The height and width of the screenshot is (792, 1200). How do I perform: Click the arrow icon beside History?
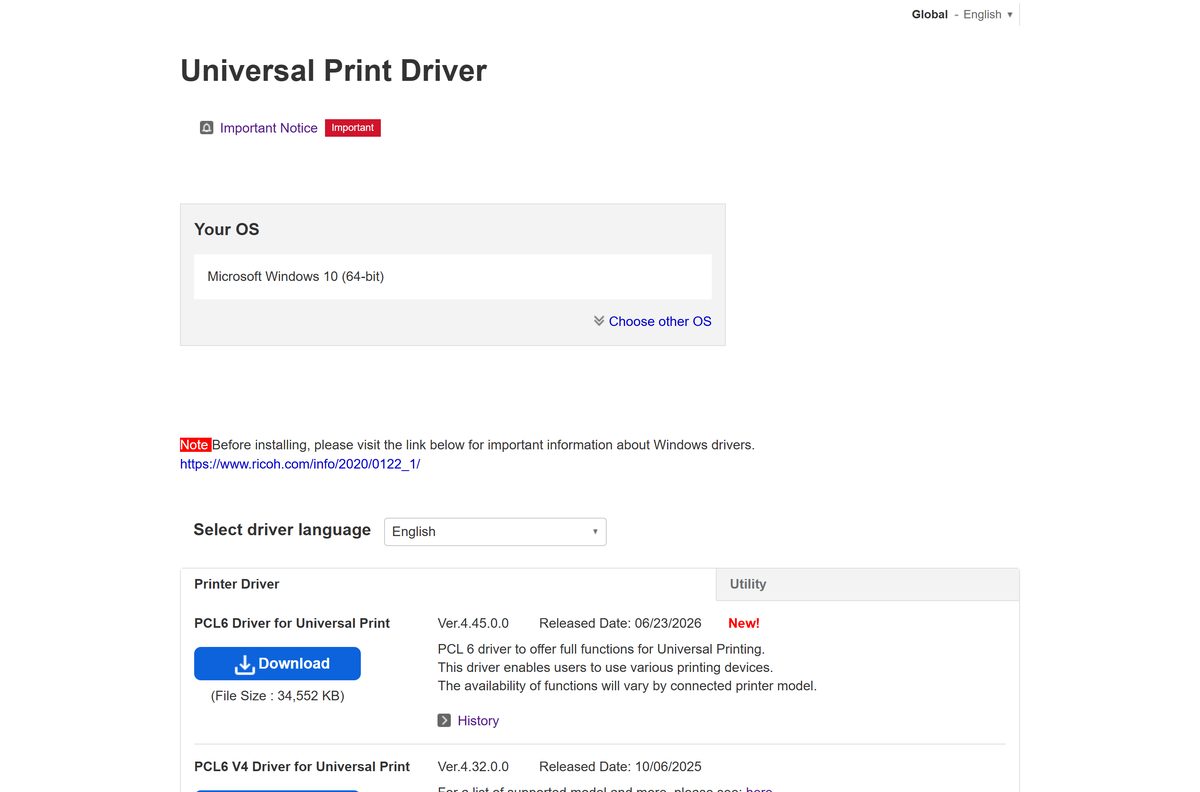click(x=444, y=721)
